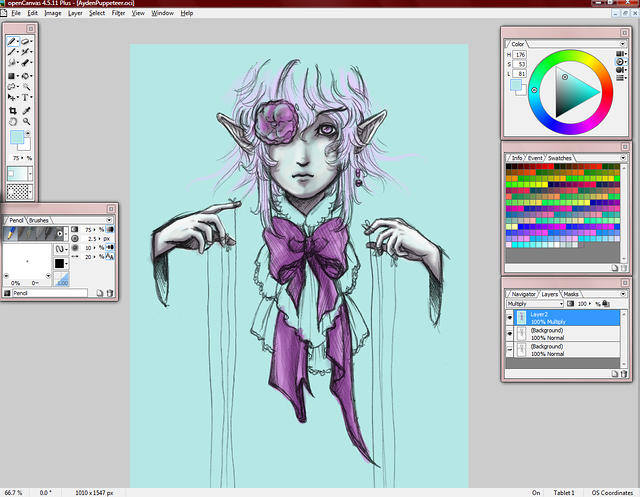Open the Color panel options menu arrow
Image resolution: width=640 pixels, height=497 pixels.
623,44
